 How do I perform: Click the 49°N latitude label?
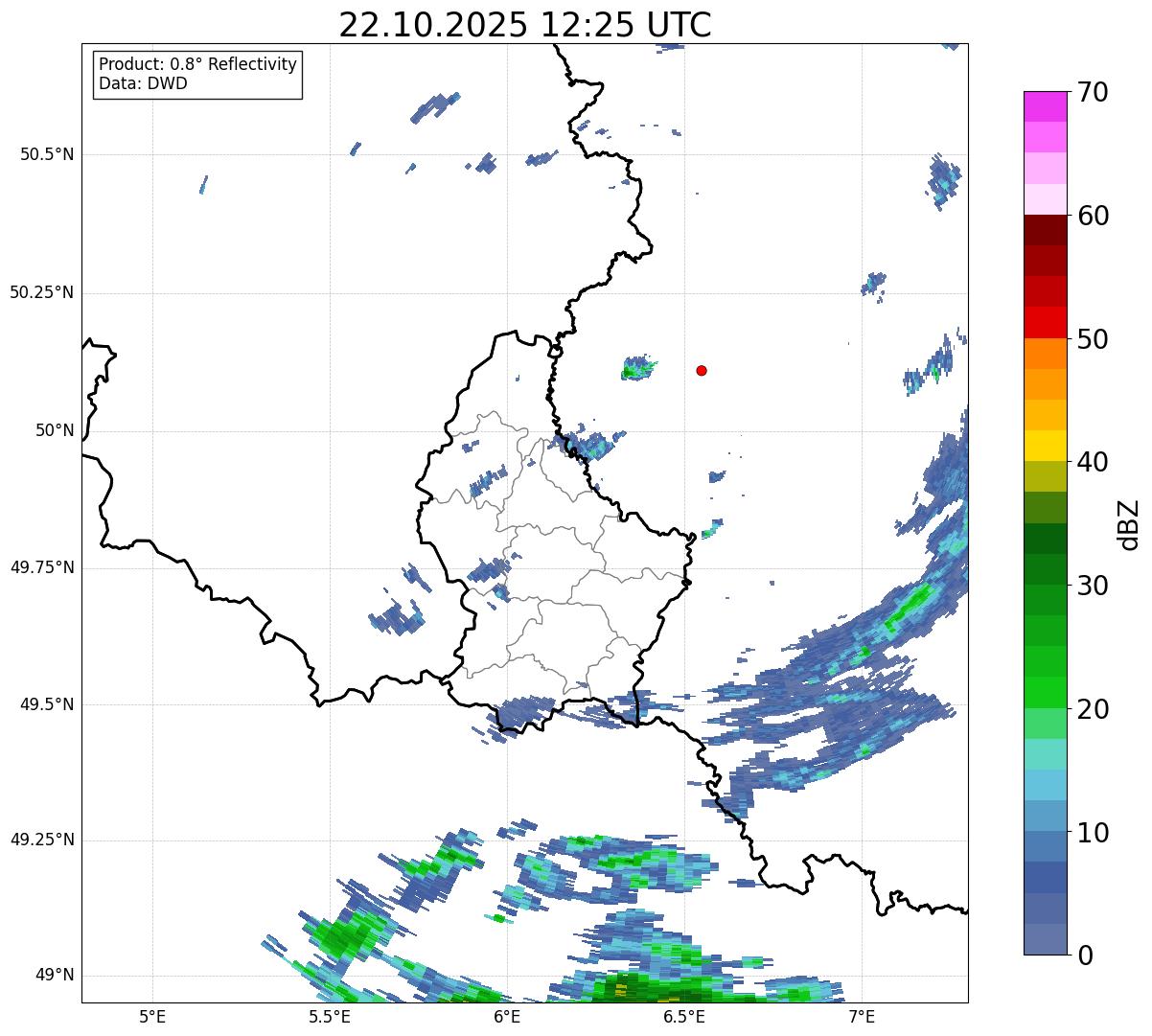[x=55, y=975]
